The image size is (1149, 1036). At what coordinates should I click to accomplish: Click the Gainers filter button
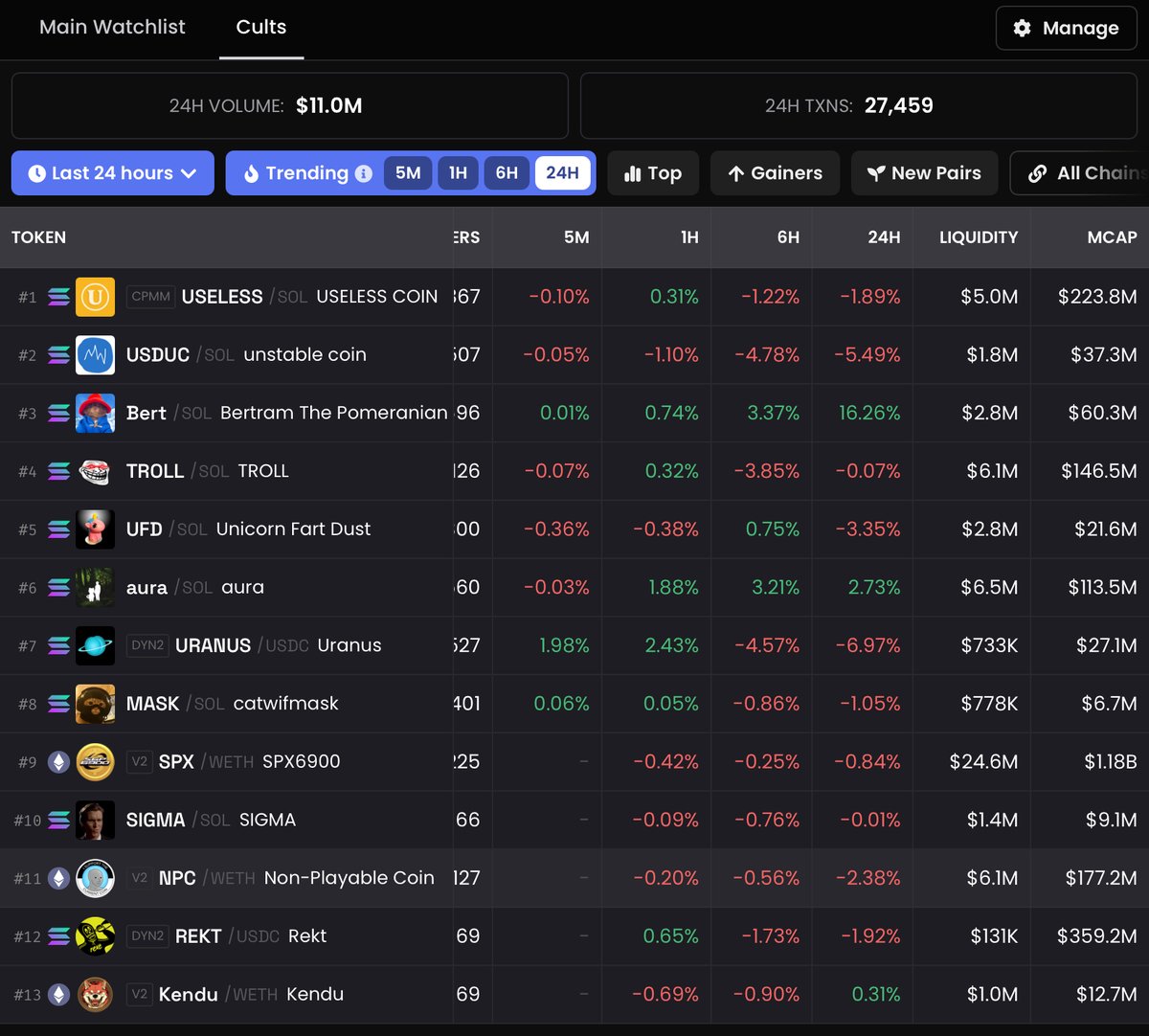point(775,173)
